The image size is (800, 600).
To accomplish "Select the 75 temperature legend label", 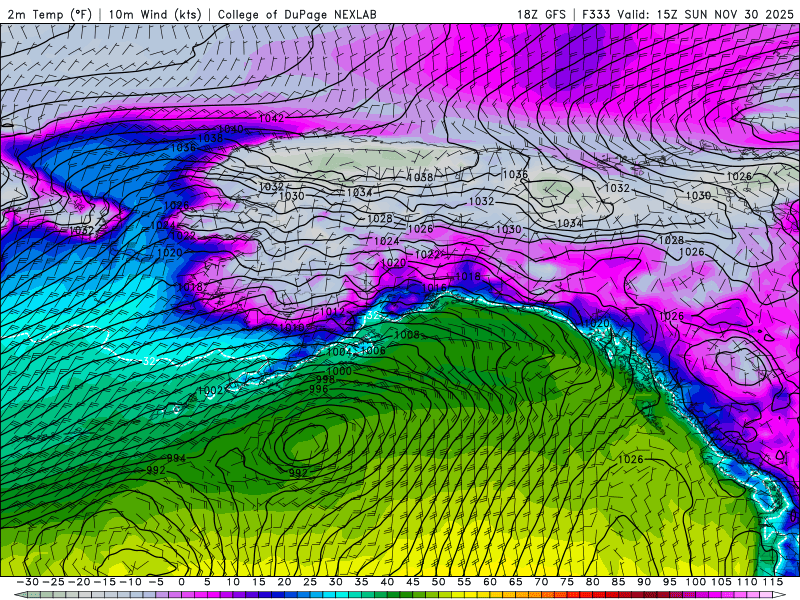I will [x=567, y=582].
